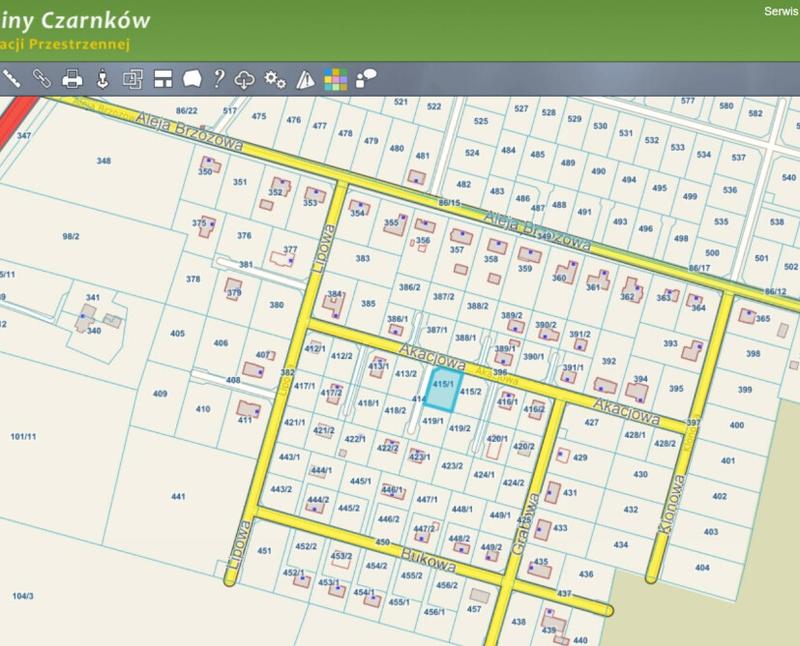Click the chain link icon
This screenshot has width=800, height=646.
tap(42, 77)
